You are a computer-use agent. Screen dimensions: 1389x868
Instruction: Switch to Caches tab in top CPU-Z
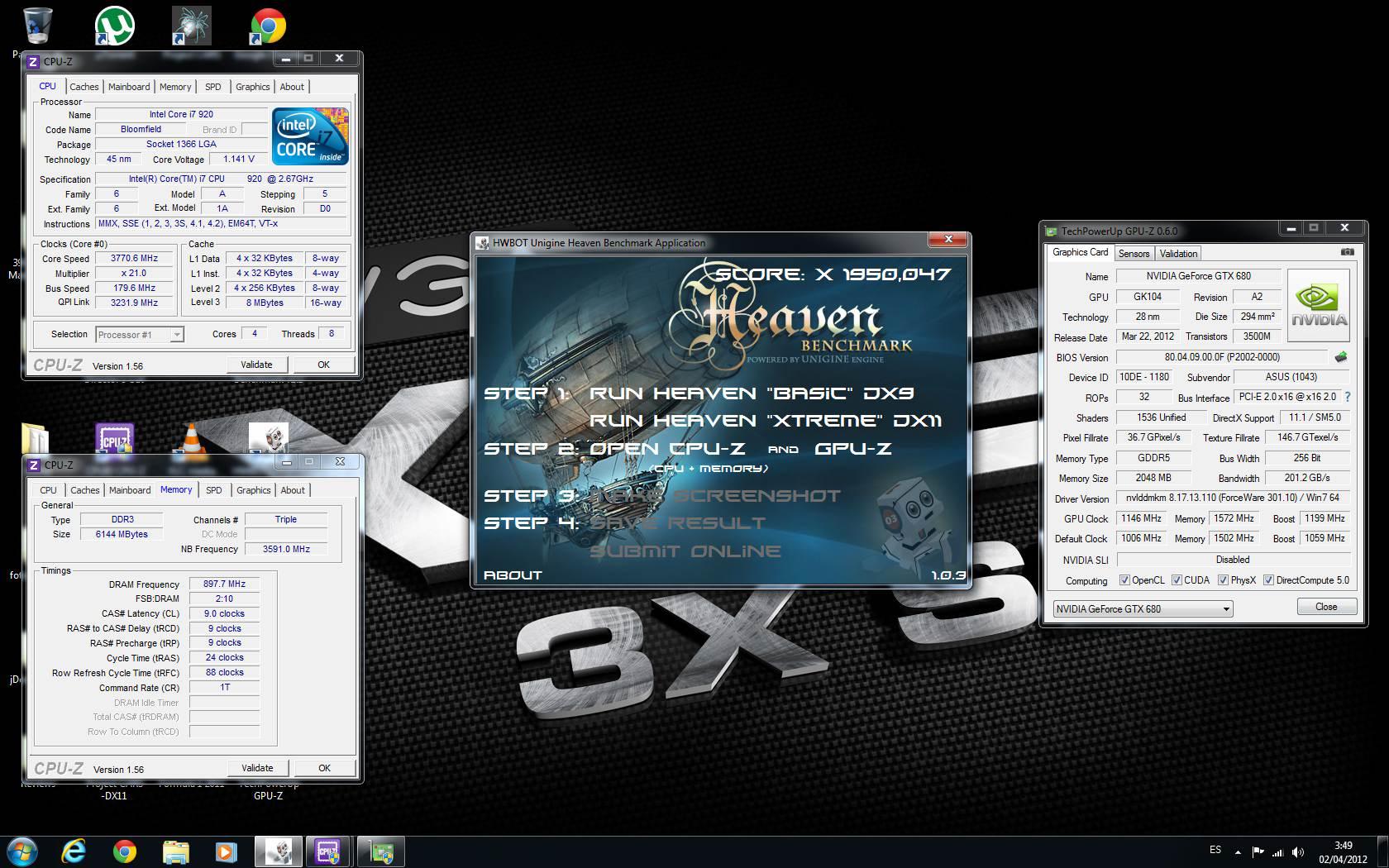coord(84,87)
